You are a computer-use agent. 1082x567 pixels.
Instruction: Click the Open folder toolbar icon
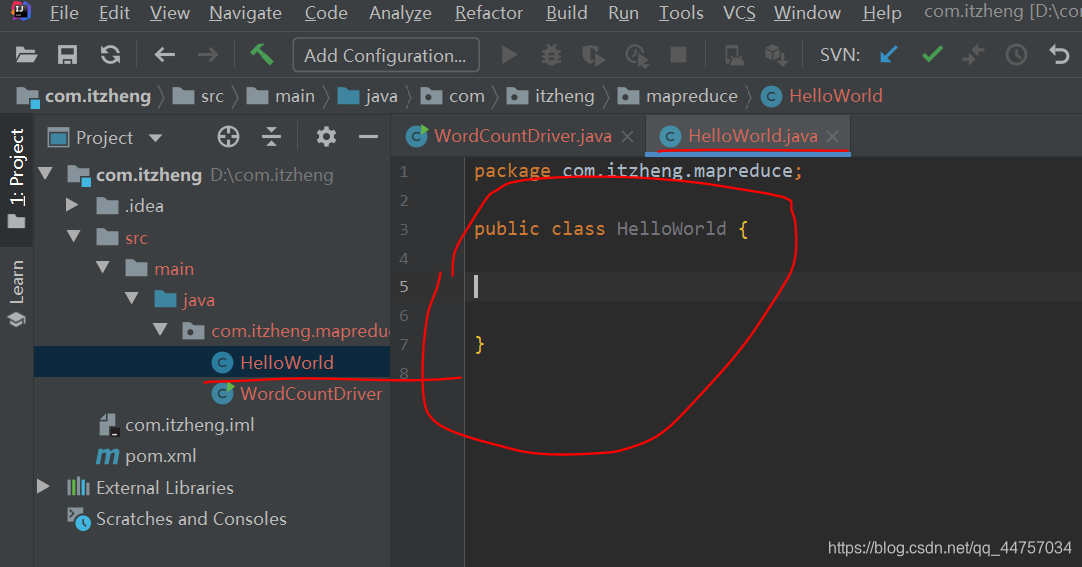[27, 55]
